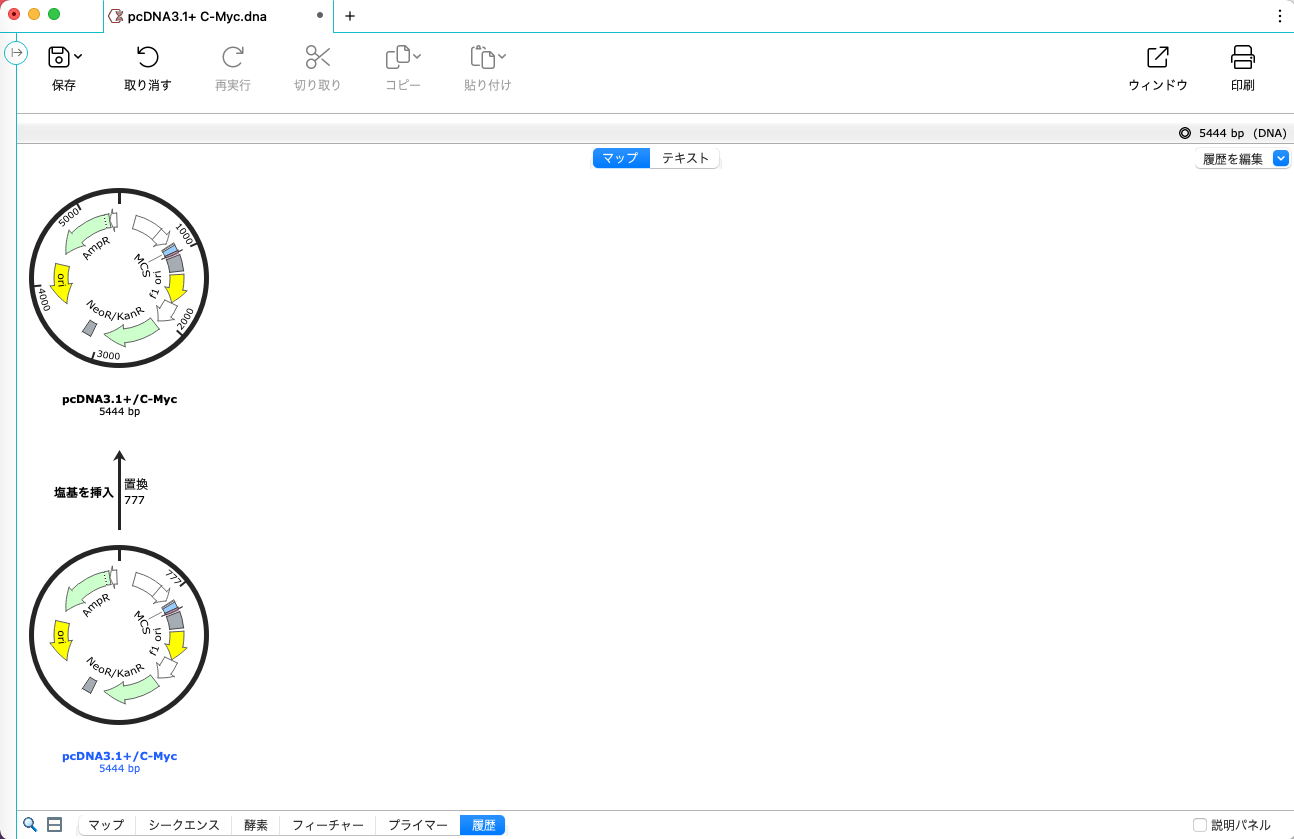Click the magnifier search icon at bottom left
This screenshot has width=1294, height=839.
coord(30,825)
